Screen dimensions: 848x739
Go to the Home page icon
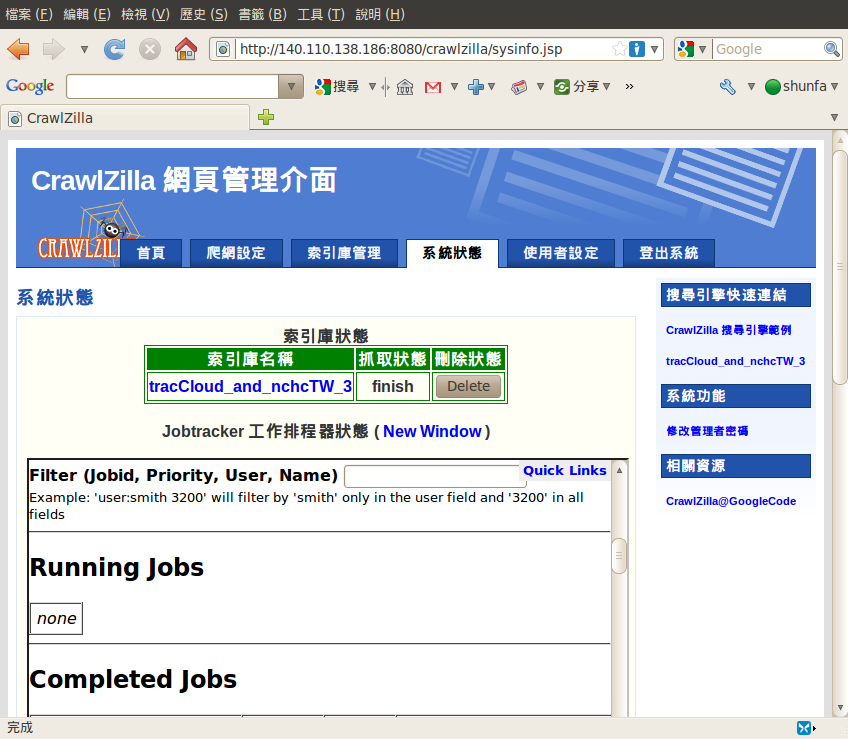[186, 49]
